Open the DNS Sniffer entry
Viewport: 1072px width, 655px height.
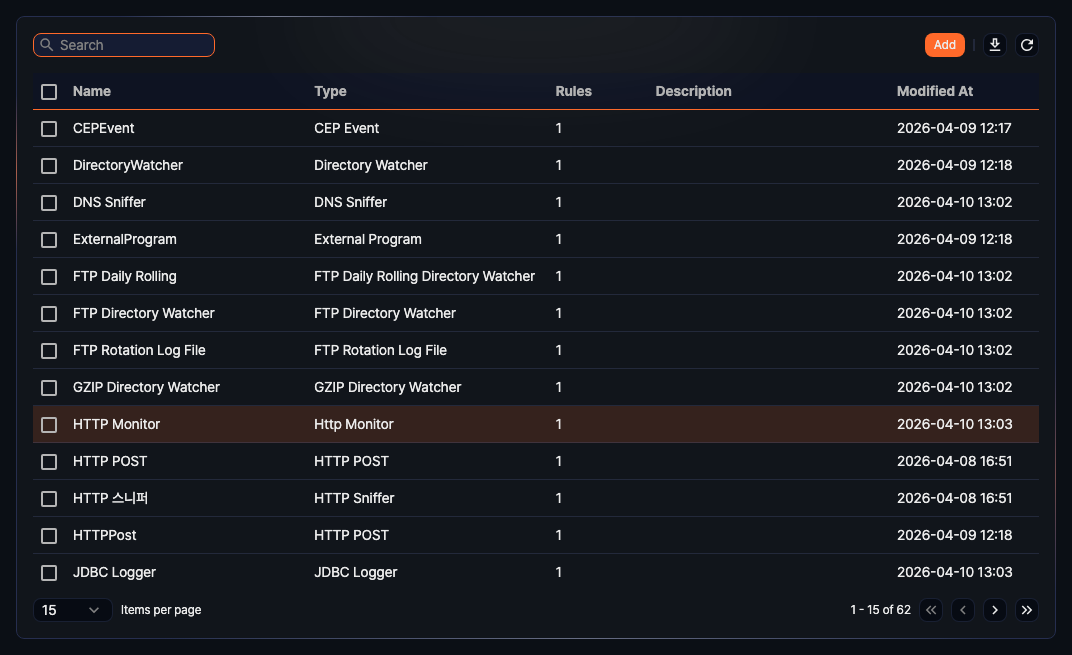click(x=109, y=202)
